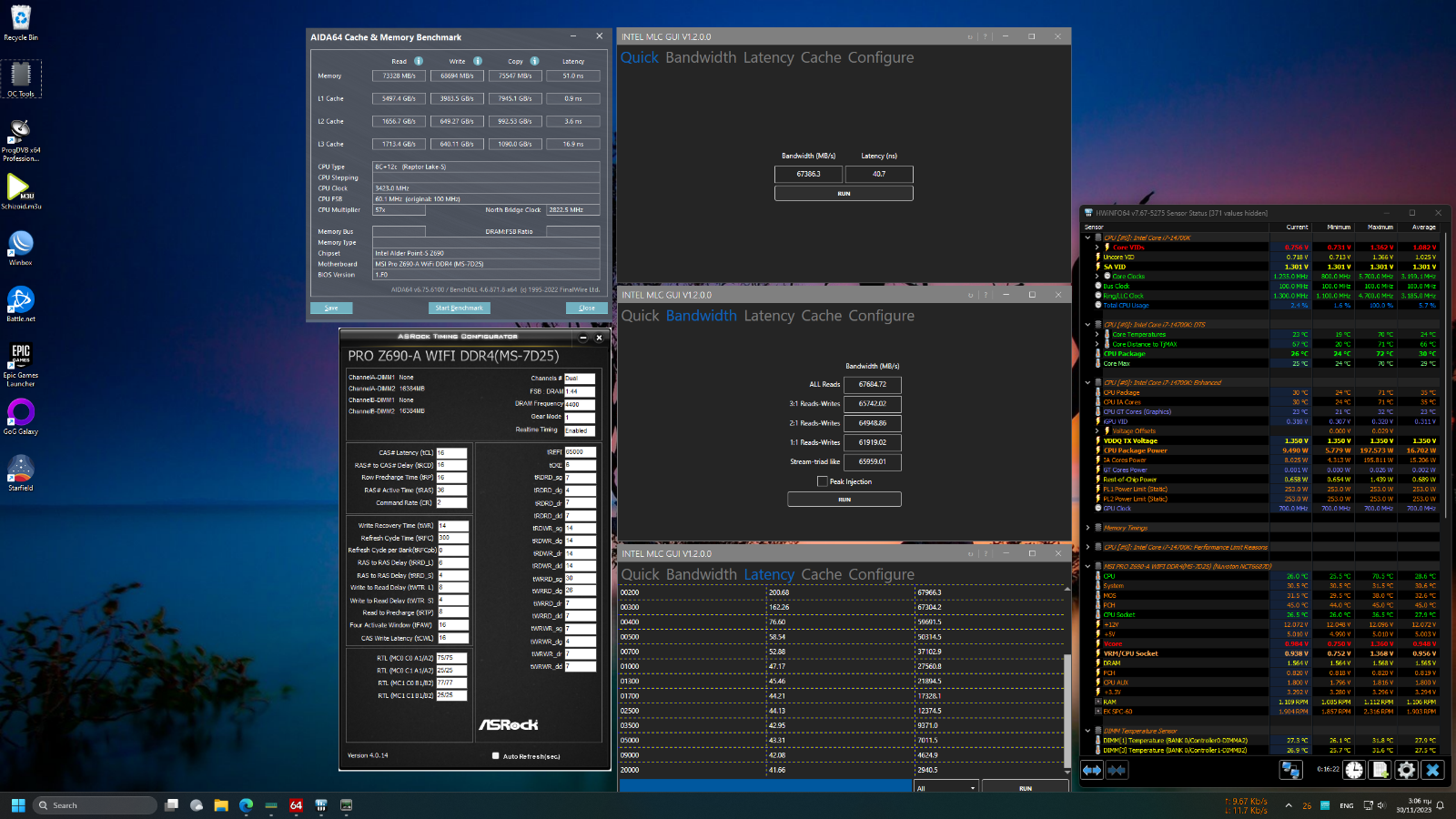Click HWiNFO collapse columns arrows button
The height and width of the screenshot is (819, 1456).
coord(1117,770)
